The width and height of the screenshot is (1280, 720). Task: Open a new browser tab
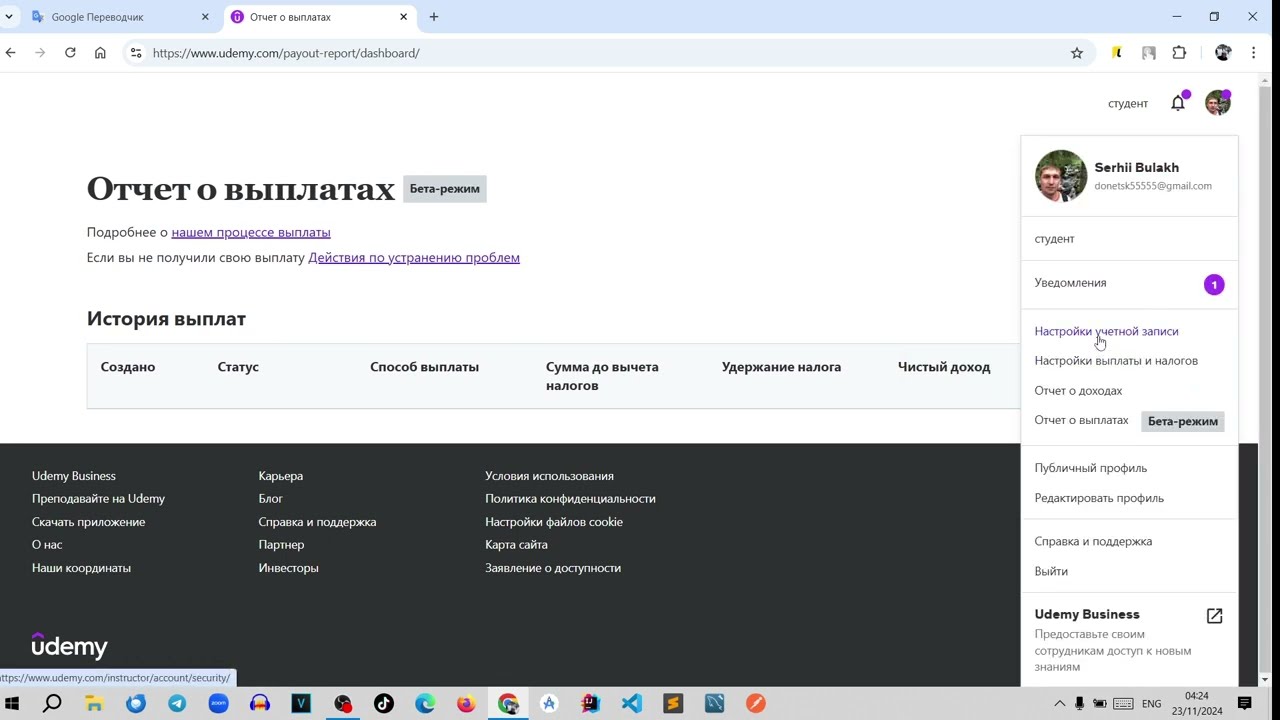[434, 17]
